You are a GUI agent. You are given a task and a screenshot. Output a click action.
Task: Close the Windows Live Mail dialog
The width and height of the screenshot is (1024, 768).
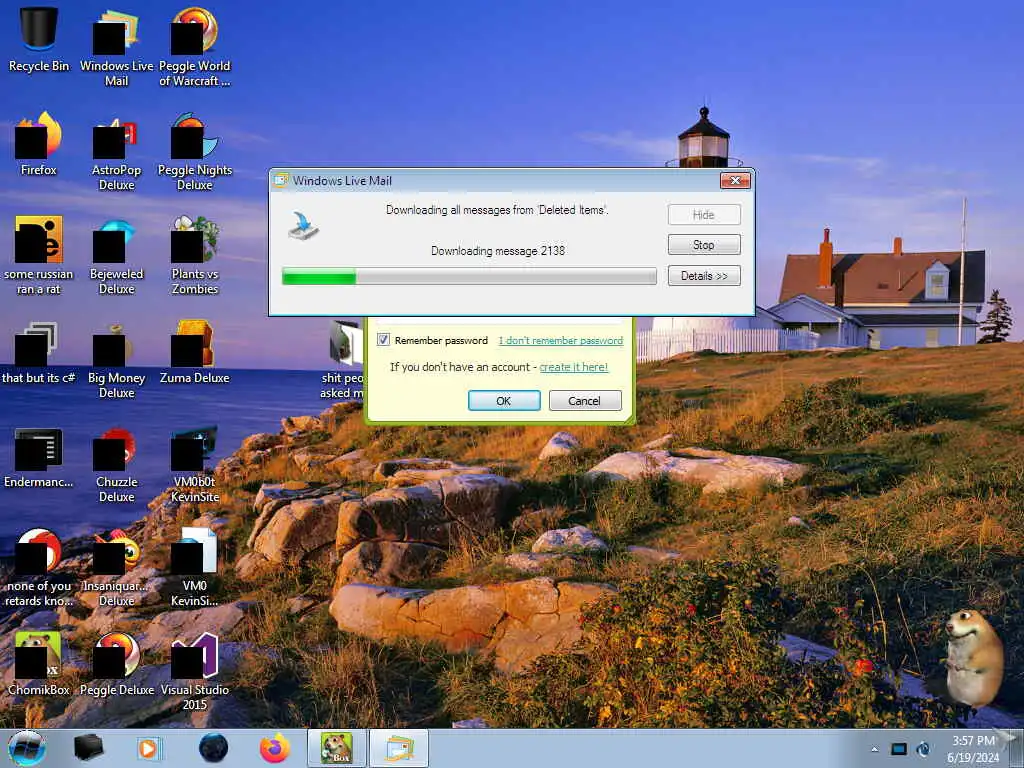pos(735,180)
